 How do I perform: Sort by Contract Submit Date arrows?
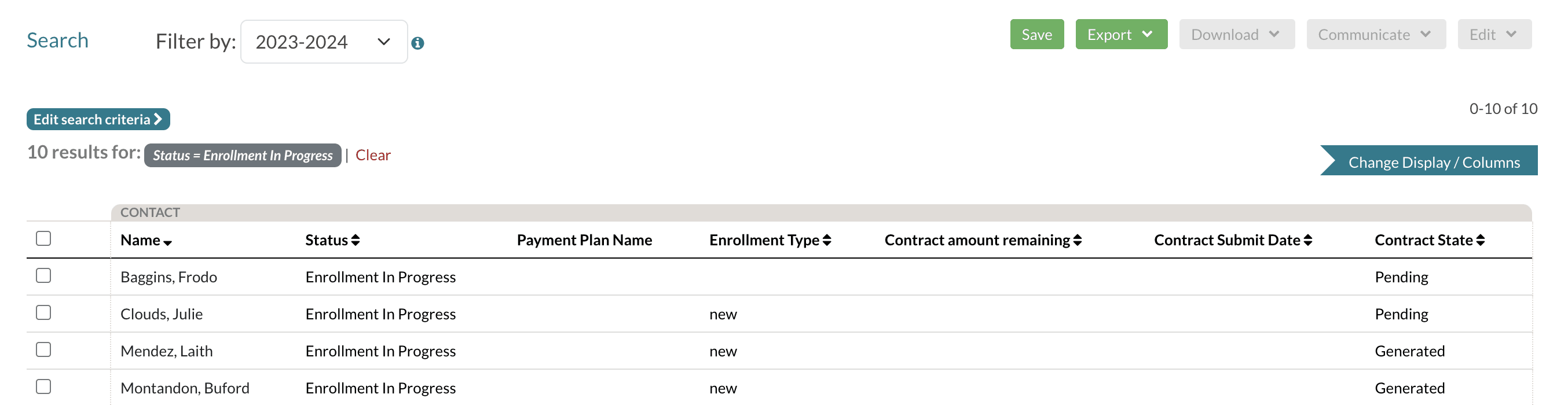pyautogui.click(x=1308, y=240)
